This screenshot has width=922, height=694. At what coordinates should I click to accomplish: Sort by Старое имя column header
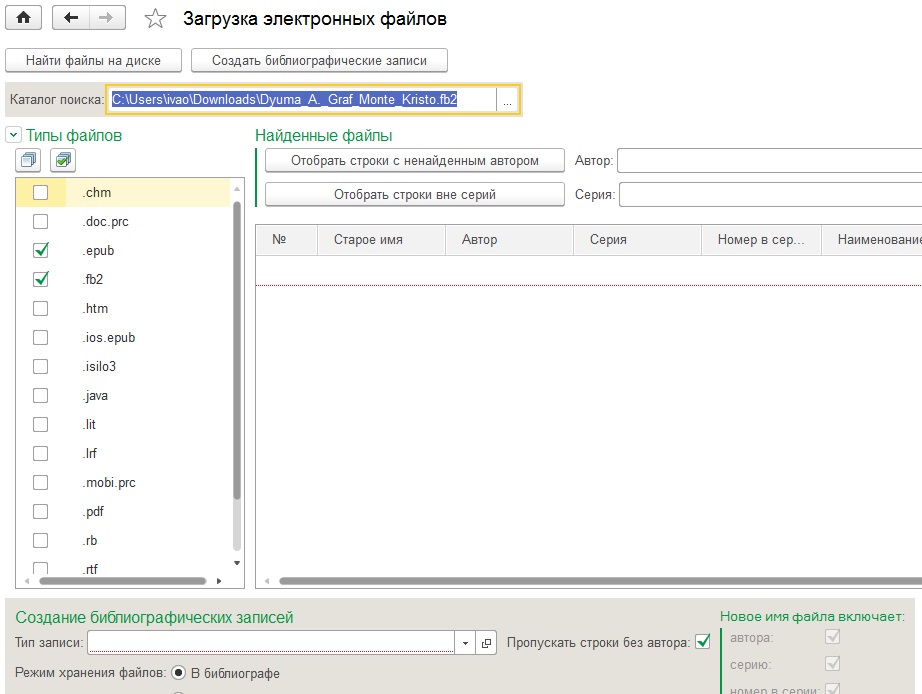point(381,239)
